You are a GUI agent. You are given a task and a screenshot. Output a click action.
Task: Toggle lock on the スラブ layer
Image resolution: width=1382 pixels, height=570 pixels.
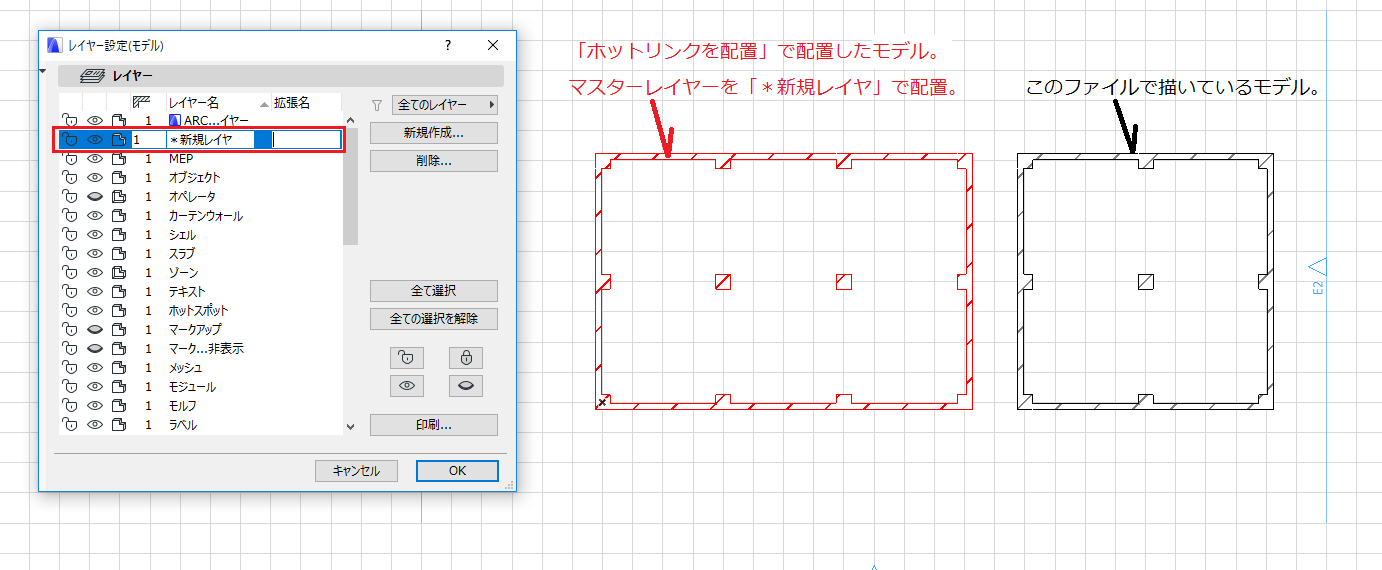(x=70, y=254)
